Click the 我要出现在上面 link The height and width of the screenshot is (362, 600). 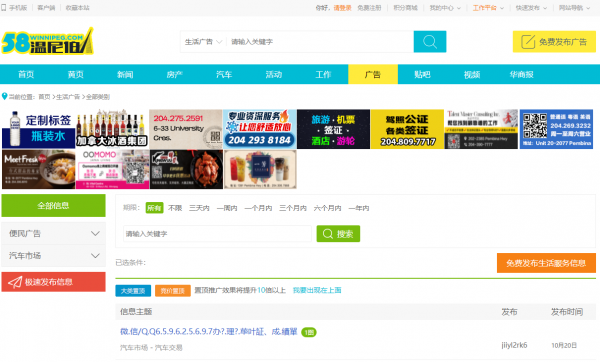pos(317,290)
